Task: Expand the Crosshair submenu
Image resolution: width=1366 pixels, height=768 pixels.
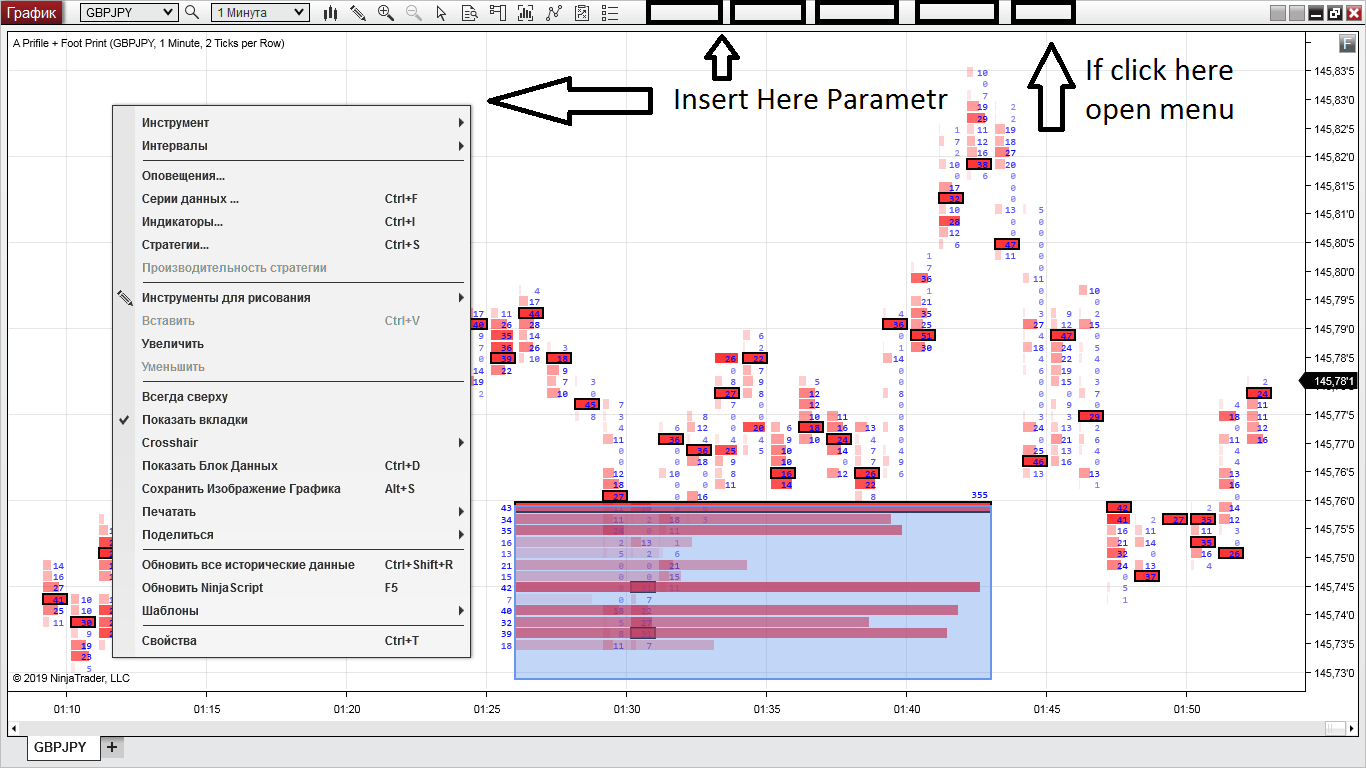Action: coord(291,443)
